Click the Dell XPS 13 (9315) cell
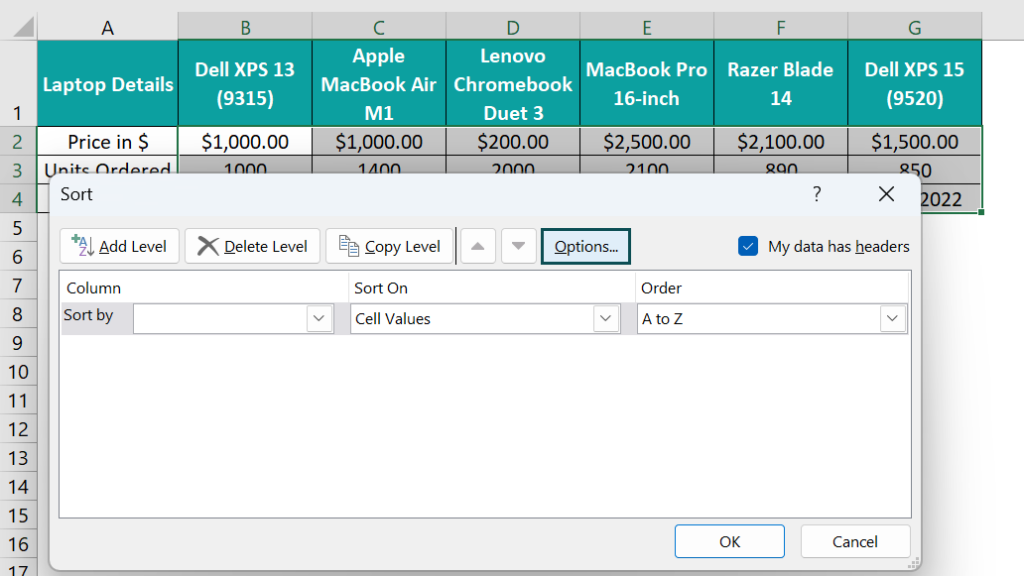1024x576 pixels. coord(245,84)
